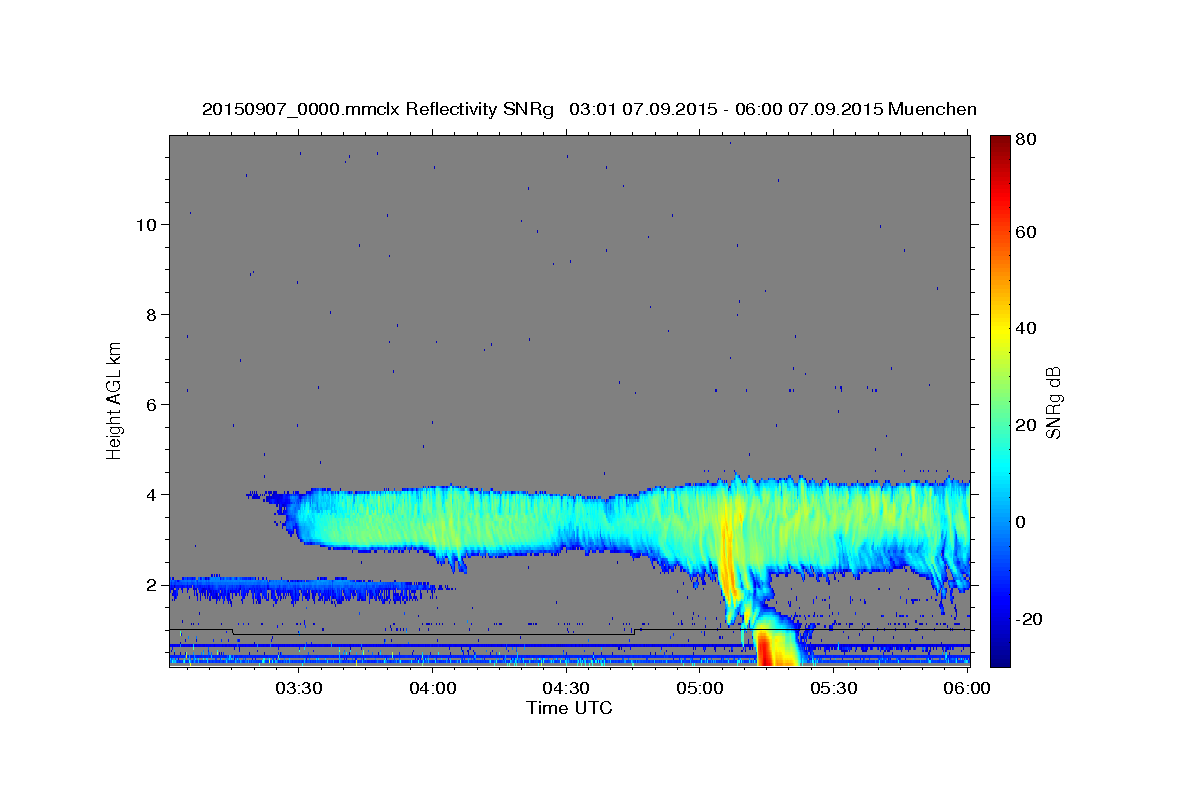Click the 'SNRg dB' colorbar label
Viewport: 1200px width, 800px height.
[x=1053, y=403]
